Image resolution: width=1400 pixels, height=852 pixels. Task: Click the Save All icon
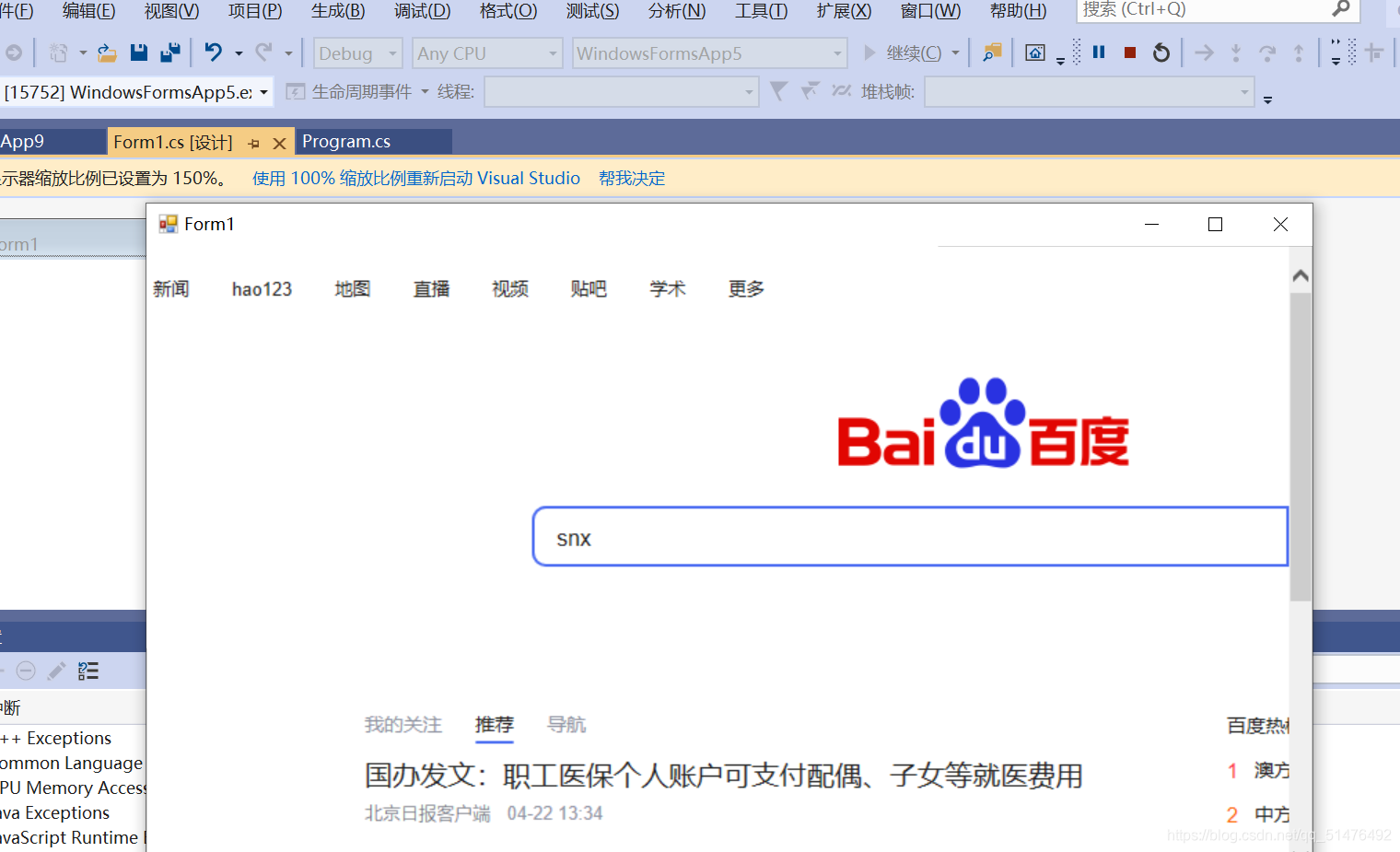tap(169, 53)
